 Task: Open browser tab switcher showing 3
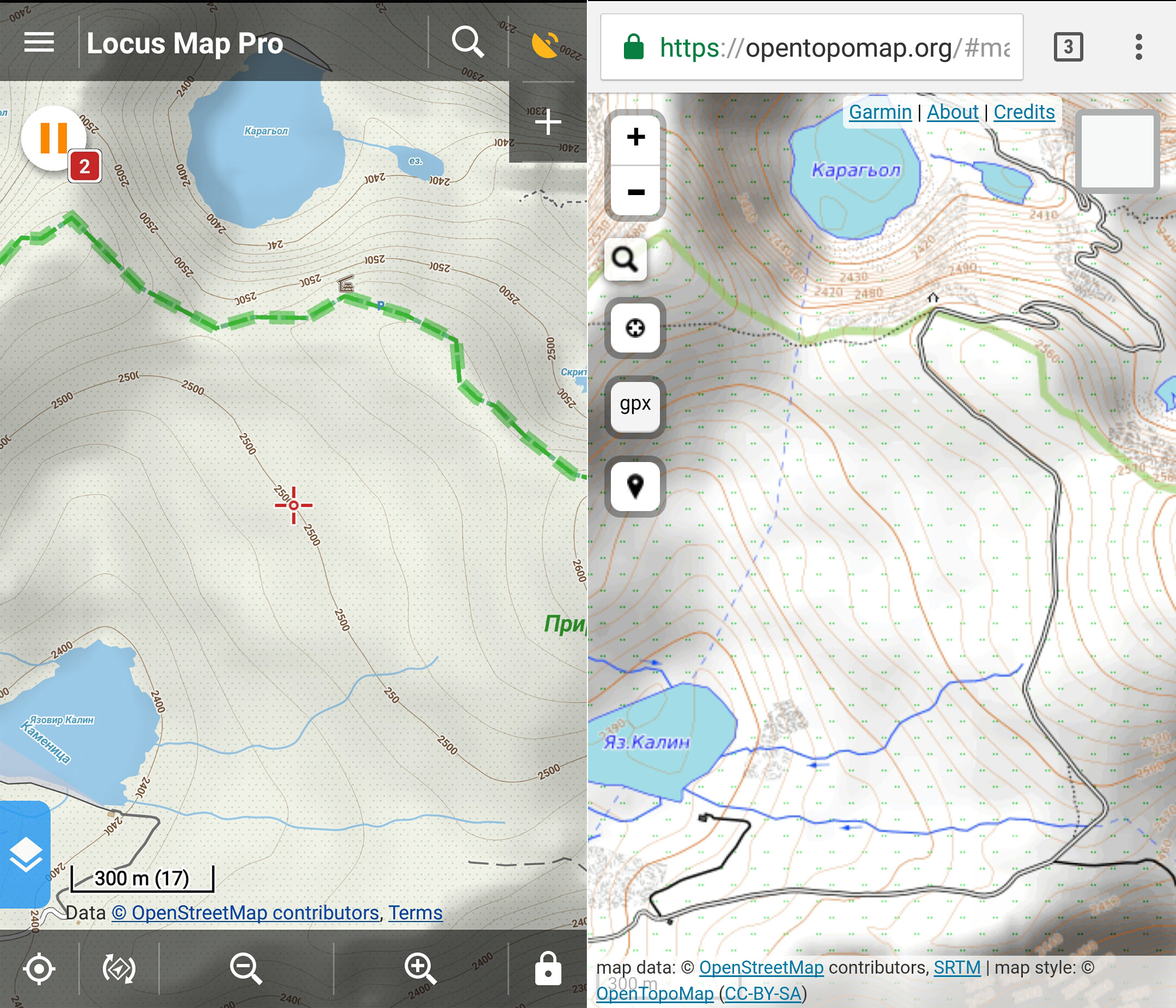point(1068,46)
